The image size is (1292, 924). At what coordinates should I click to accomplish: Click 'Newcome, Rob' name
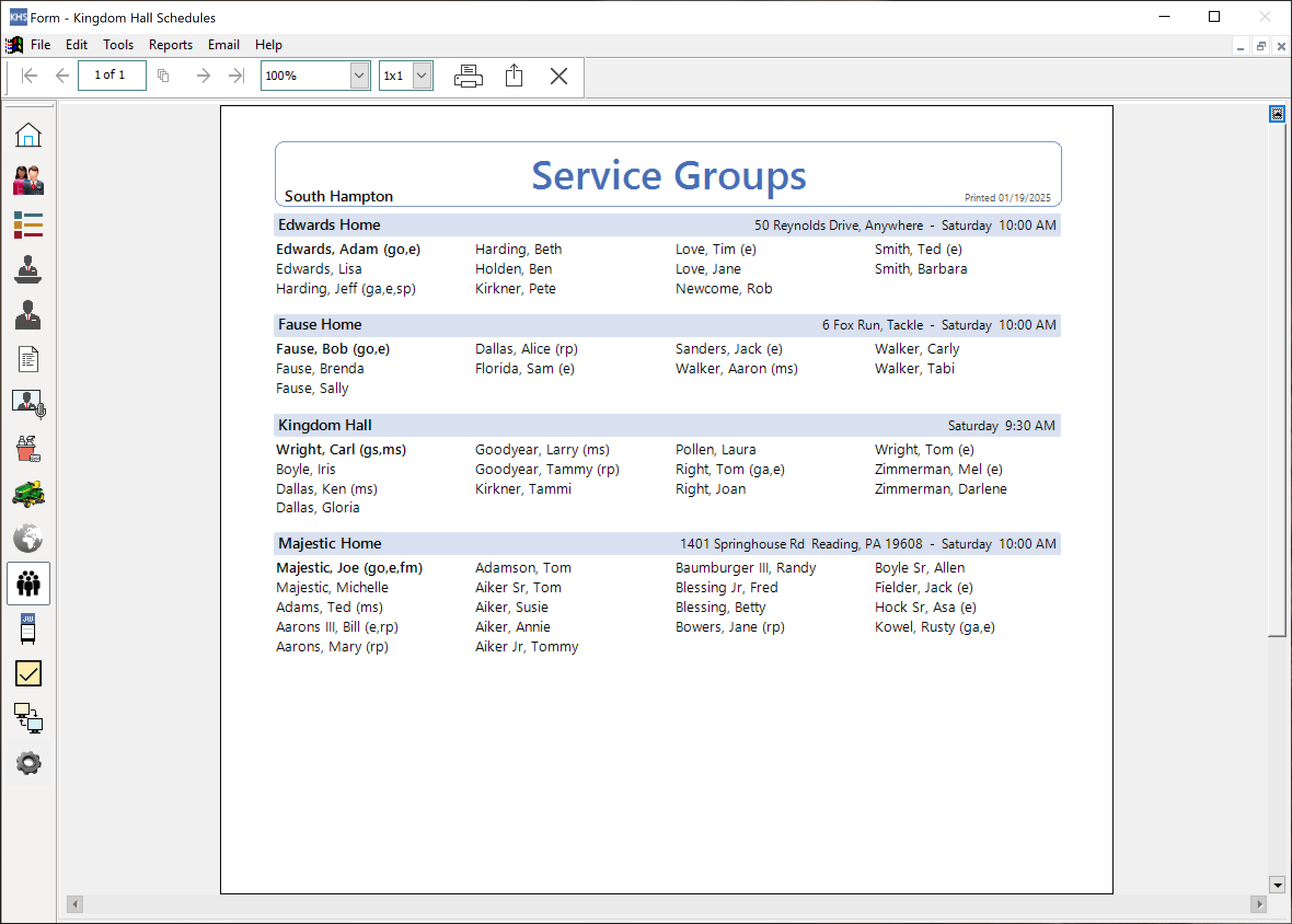click(724, 288)
